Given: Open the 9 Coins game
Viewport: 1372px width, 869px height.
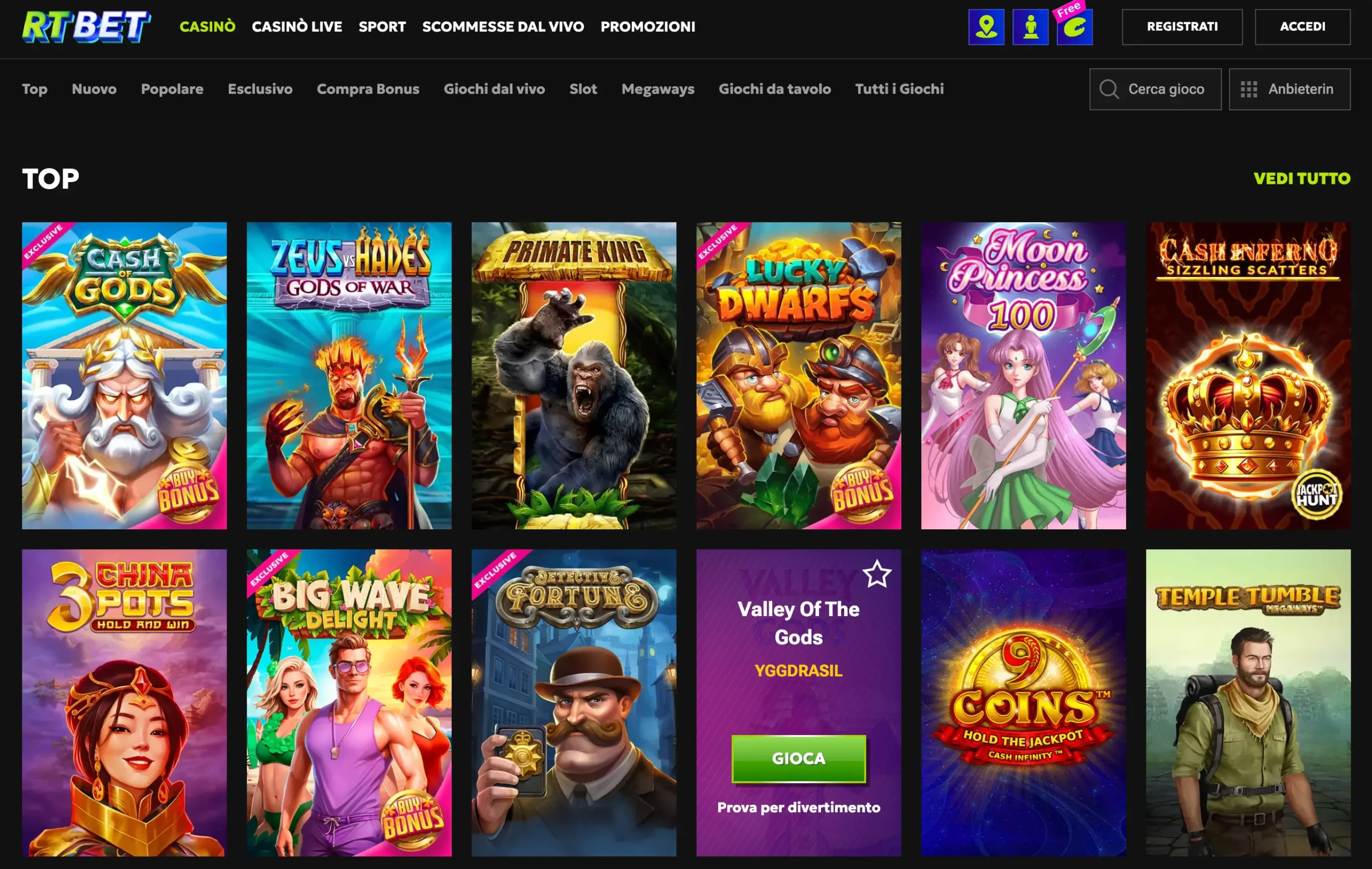Looking at the screenshot, I should pyautogui.click(x=1023, y=702).
